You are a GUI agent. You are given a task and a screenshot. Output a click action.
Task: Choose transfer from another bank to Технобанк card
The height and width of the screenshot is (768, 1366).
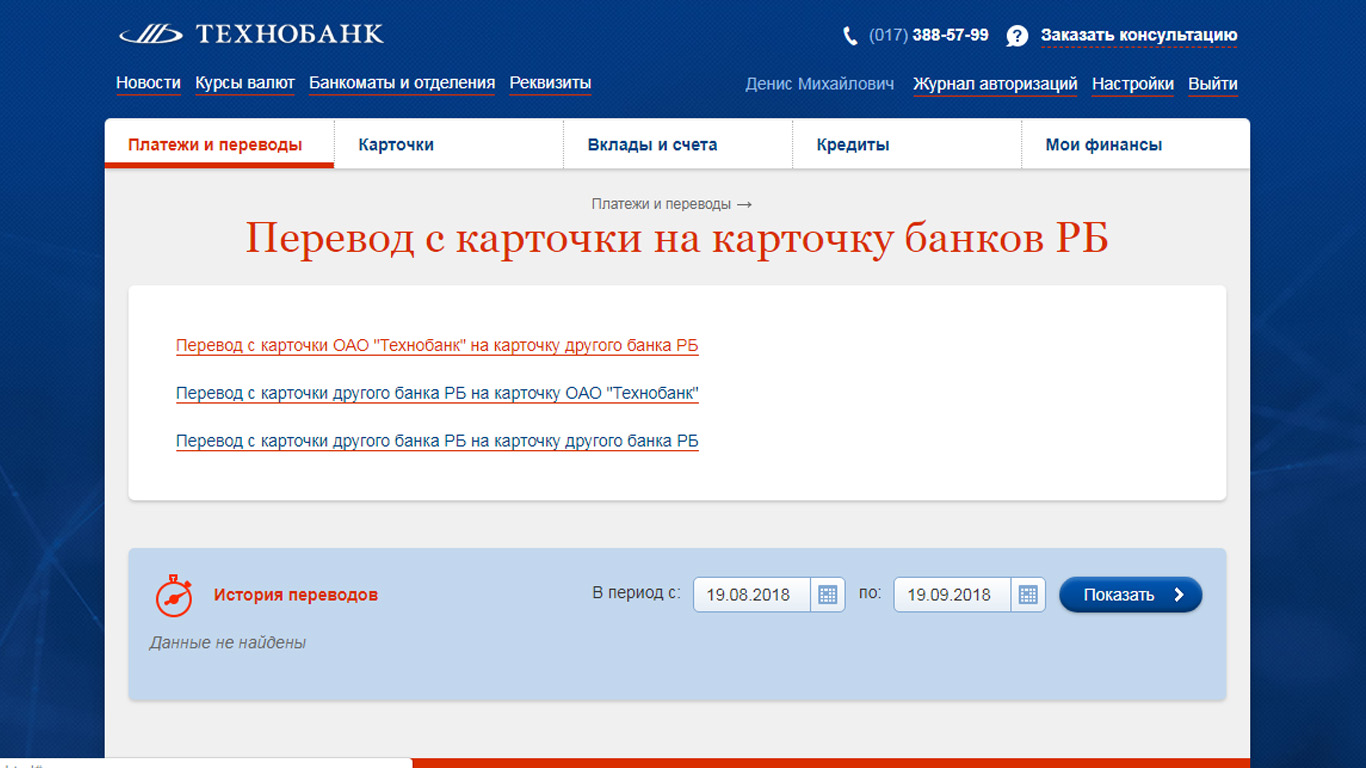tap(437, 393)
